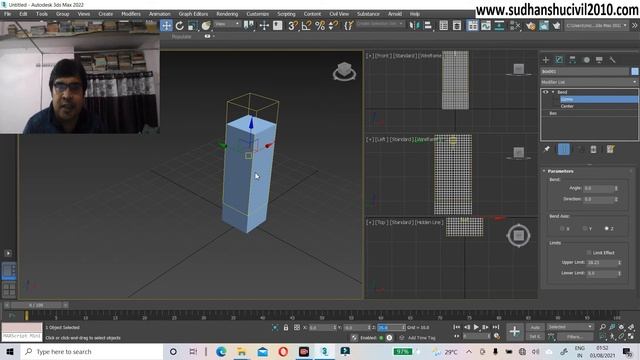
Task: Click Key Filters button
Action: (574, 337)
